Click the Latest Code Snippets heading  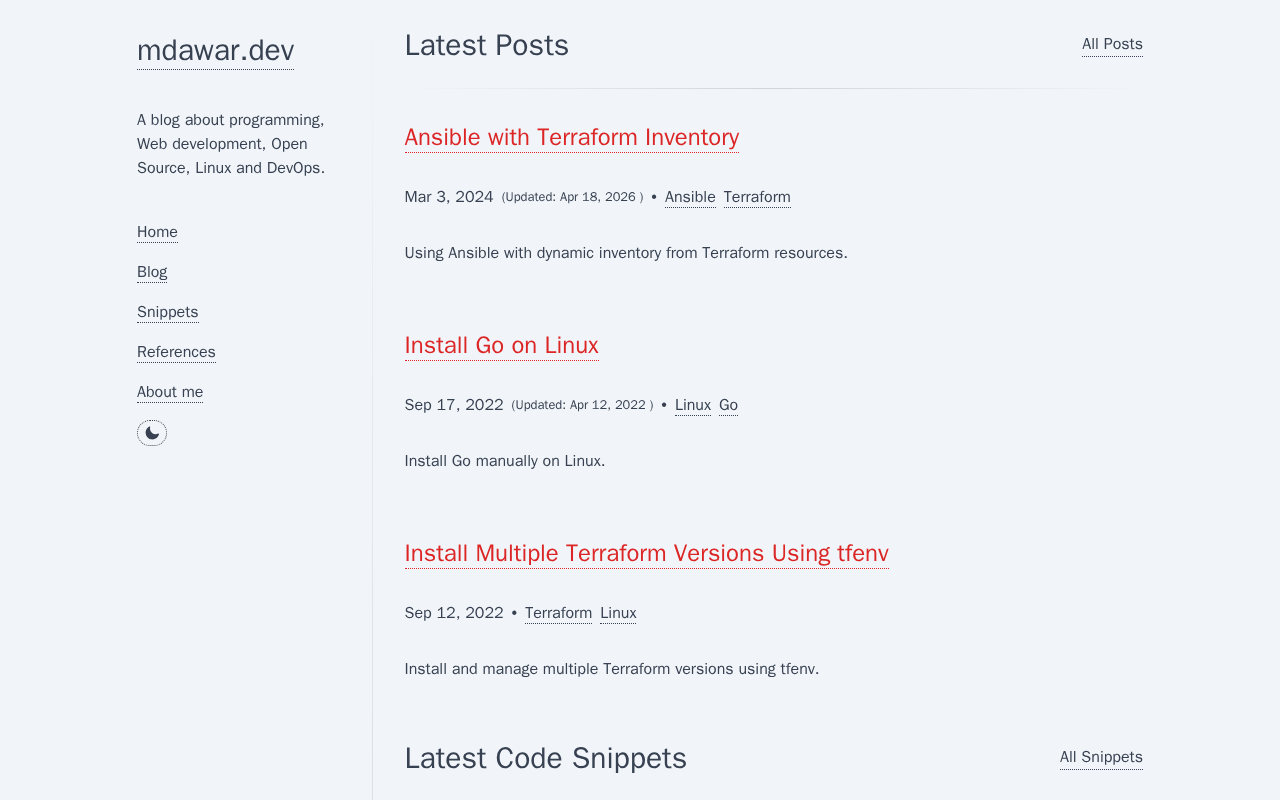[545, 758]
